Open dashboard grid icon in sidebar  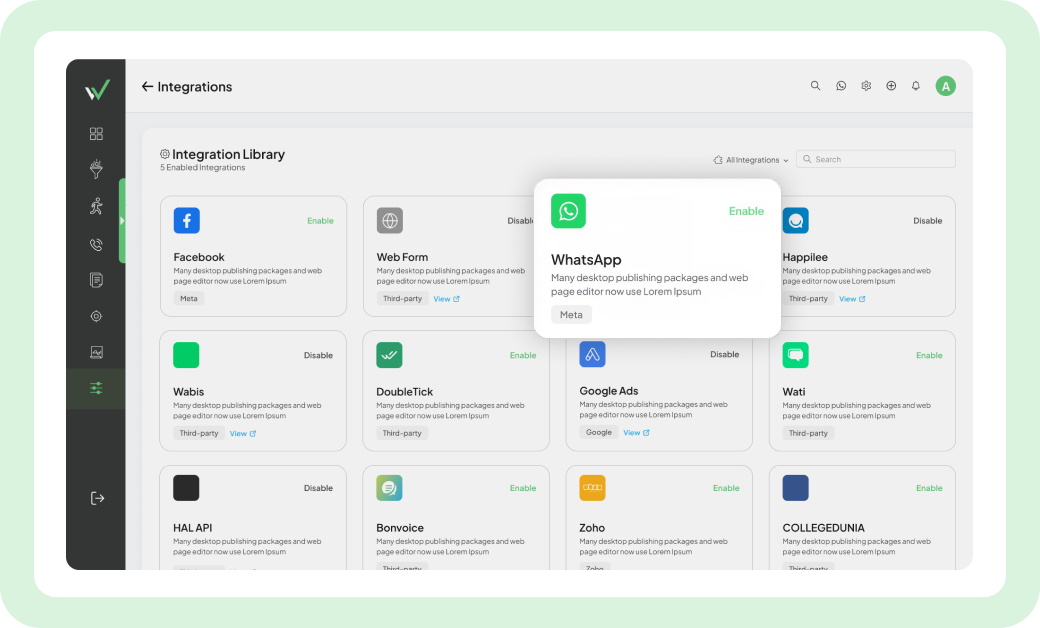[96, 134]
